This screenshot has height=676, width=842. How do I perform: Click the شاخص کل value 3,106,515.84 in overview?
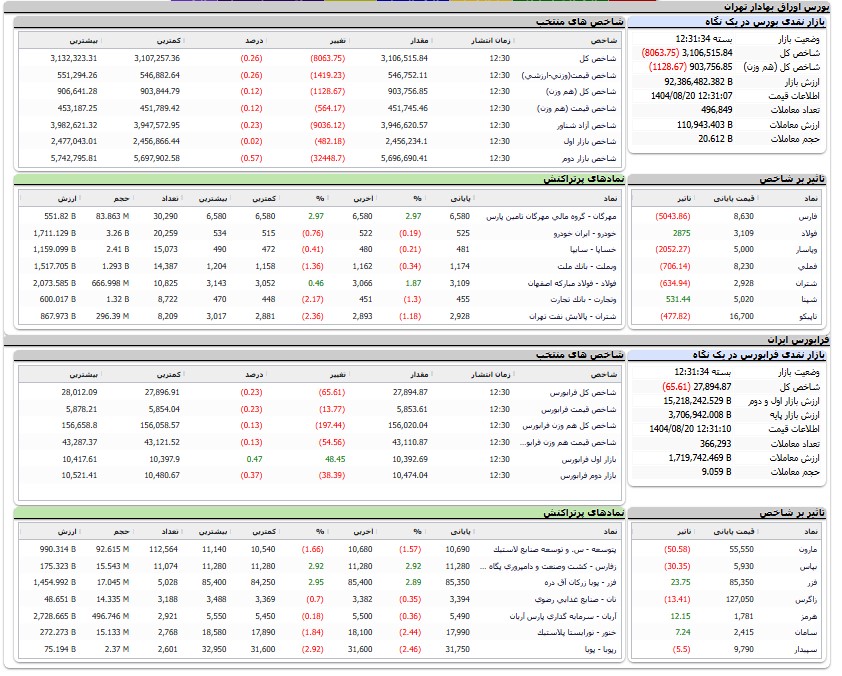click(x=697, y=52)
